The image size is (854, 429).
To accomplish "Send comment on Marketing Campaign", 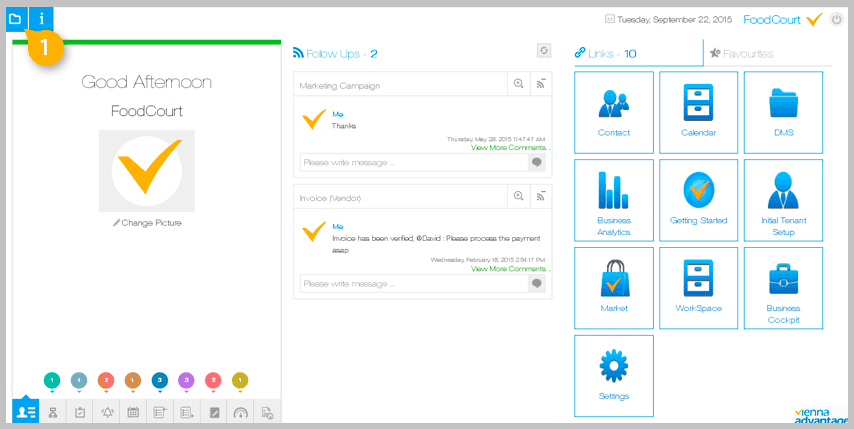I will pyautogui.click(x=536, y=162).
